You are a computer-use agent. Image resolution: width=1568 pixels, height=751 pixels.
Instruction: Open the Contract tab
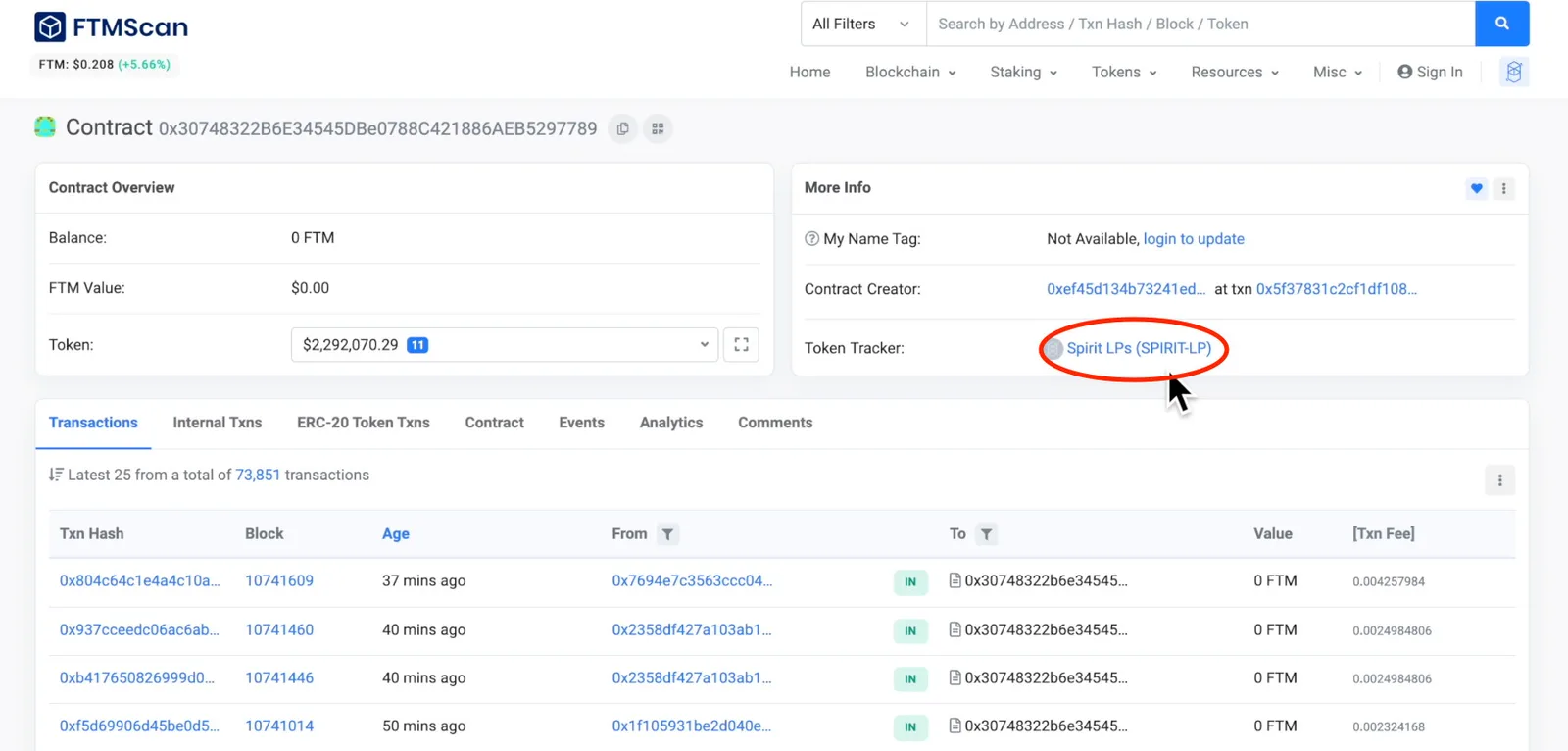tap(494, 423)
